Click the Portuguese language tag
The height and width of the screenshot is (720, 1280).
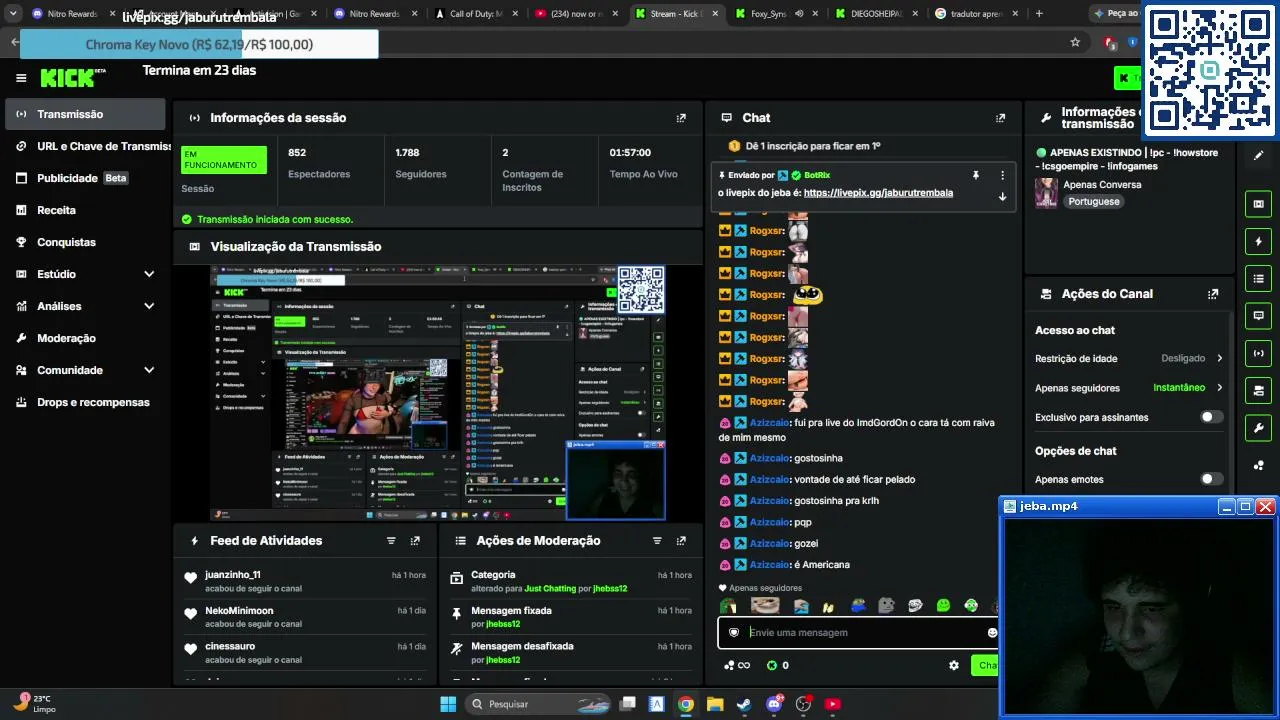pos(1092,201)
